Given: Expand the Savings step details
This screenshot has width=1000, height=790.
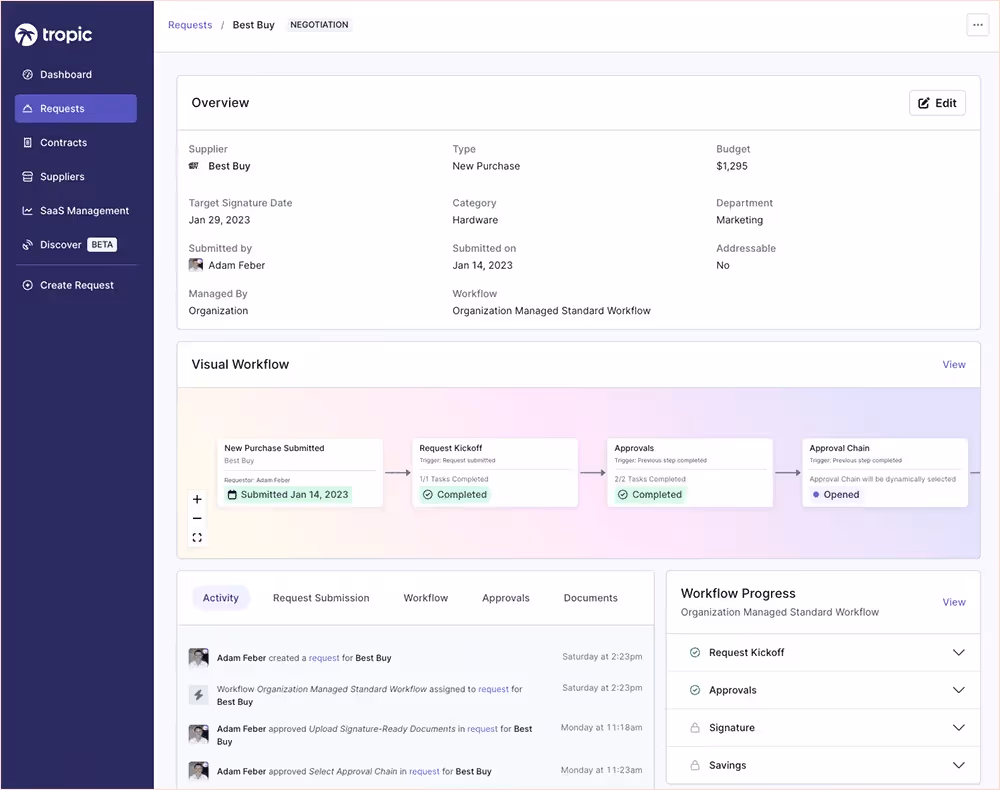Looking at the screenshot, I should tap(958, 765).
